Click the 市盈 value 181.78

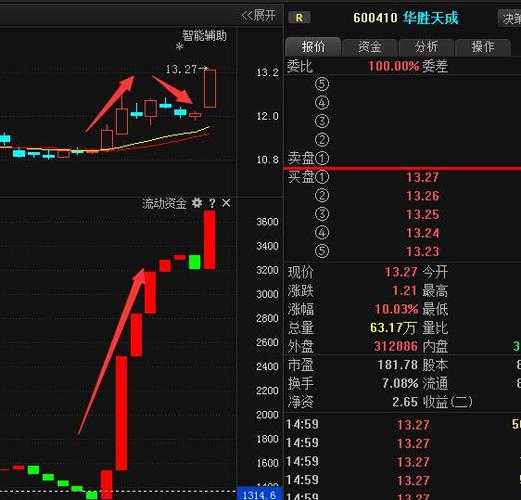point(397,365)
